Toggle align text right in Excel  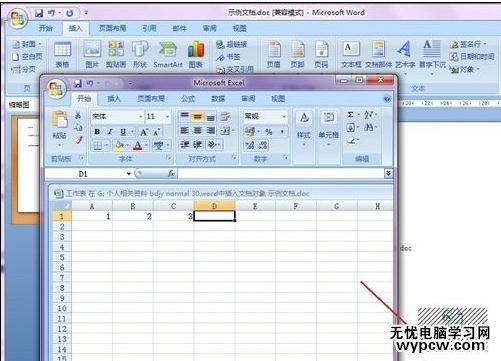(x=211, y=131)
